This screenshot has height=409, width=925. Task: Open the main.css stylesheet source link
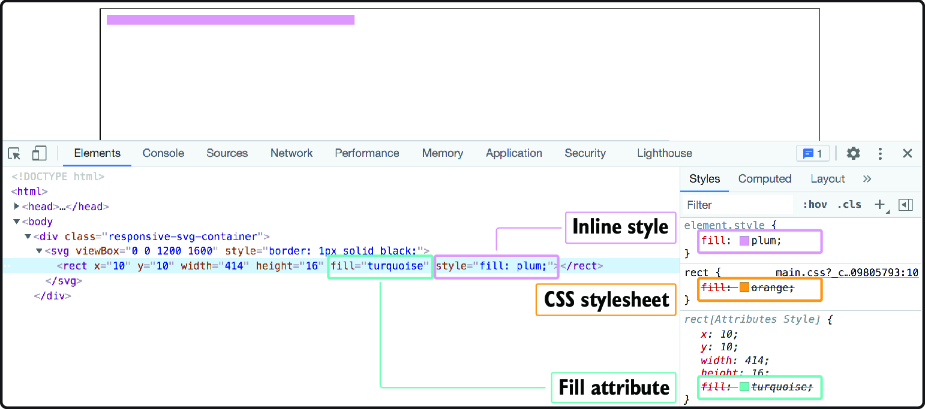coord(847,273)
